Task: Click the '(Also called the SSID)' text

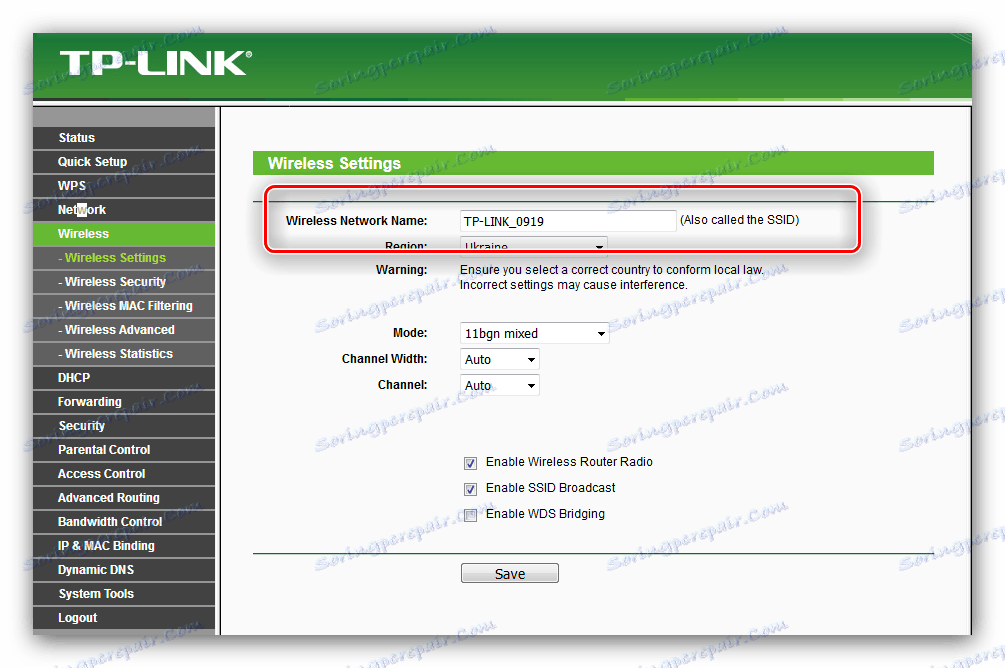Action: 740,220
